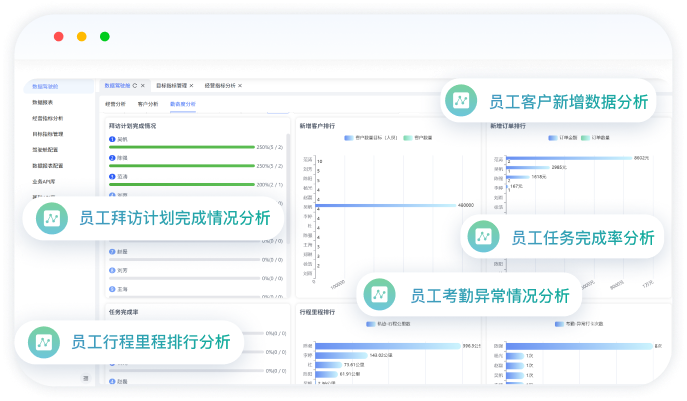Collapse the sidebar using bottom toggle icon
The image size is (687, 401).
click(x=85, y=377)
